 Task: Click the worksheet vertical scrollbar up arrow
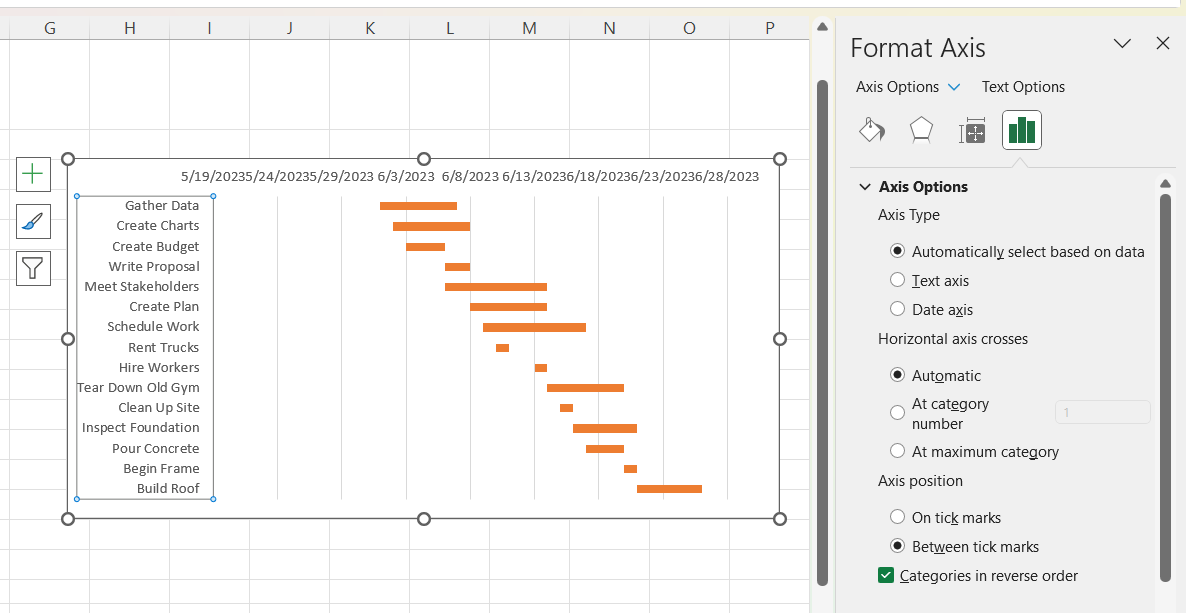coord(822,27)
